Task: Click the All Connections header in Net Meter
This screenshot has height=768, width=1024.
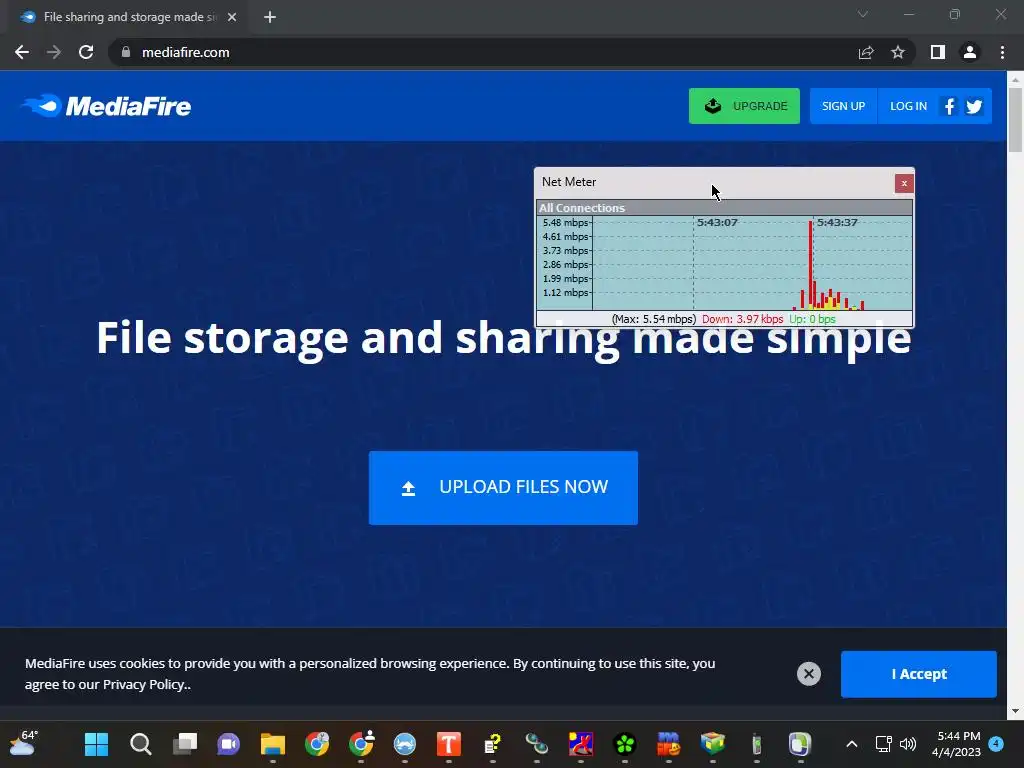Action: tap(724, 208)
